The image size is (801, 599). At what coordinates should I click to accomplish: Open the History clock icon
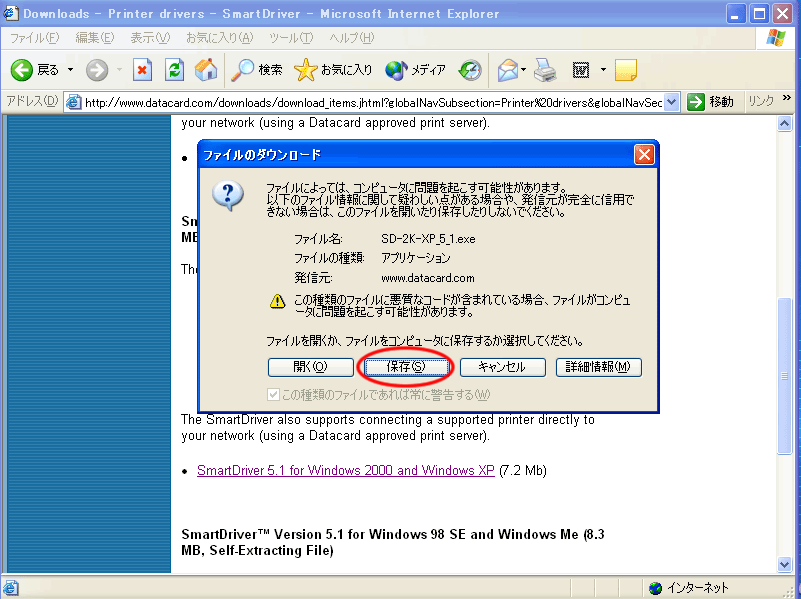click(470, 70)
